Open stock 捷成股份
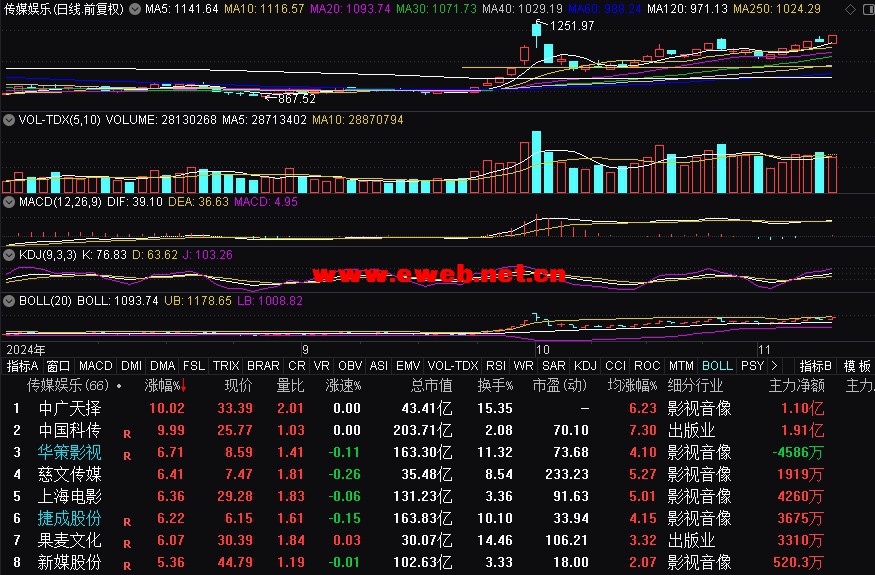 pyautogui.click(x=69, y=518)
